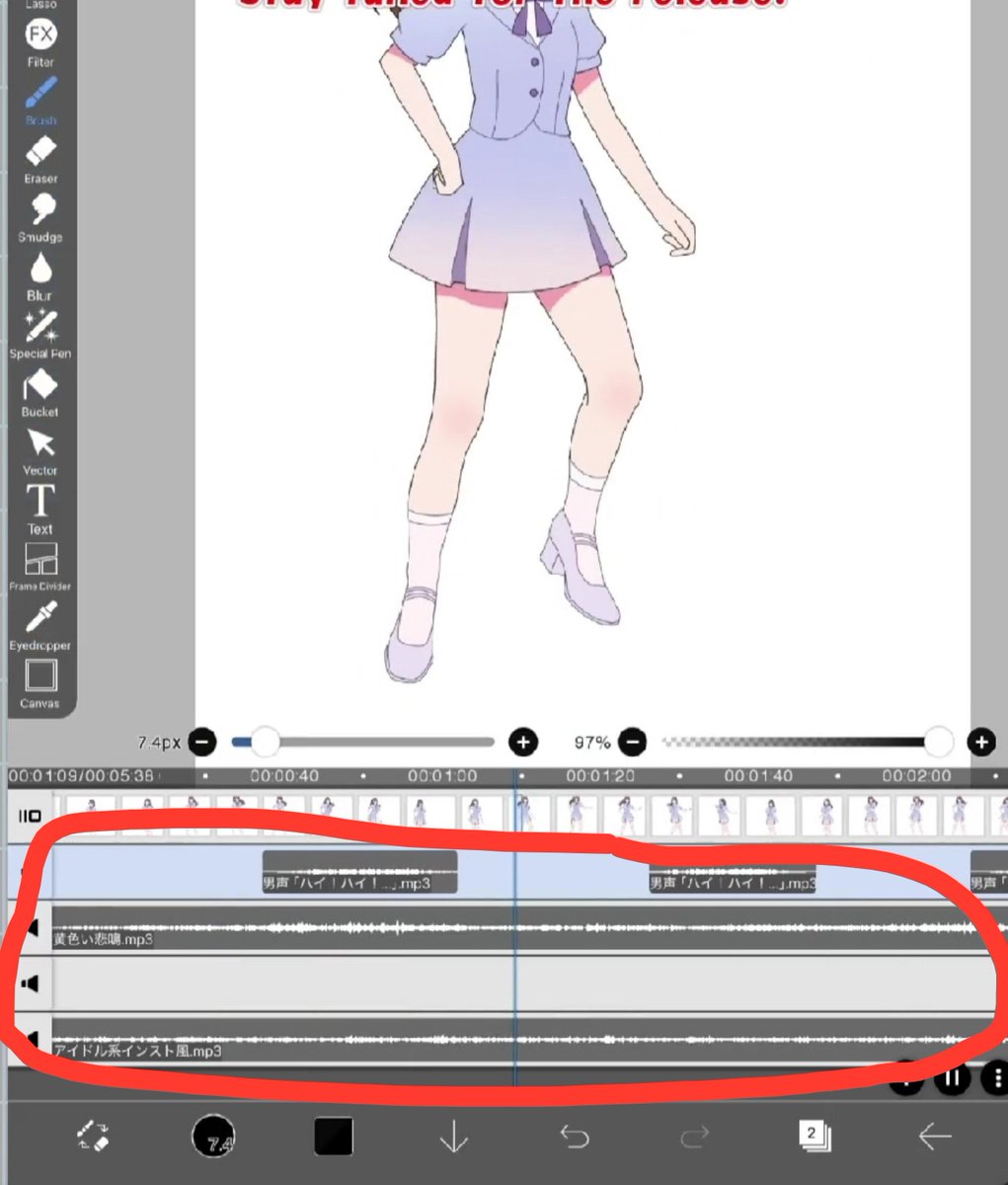Click the 00:01:09/00:05:38 time display
The image size is (1008, 1185).
[81, 776]
